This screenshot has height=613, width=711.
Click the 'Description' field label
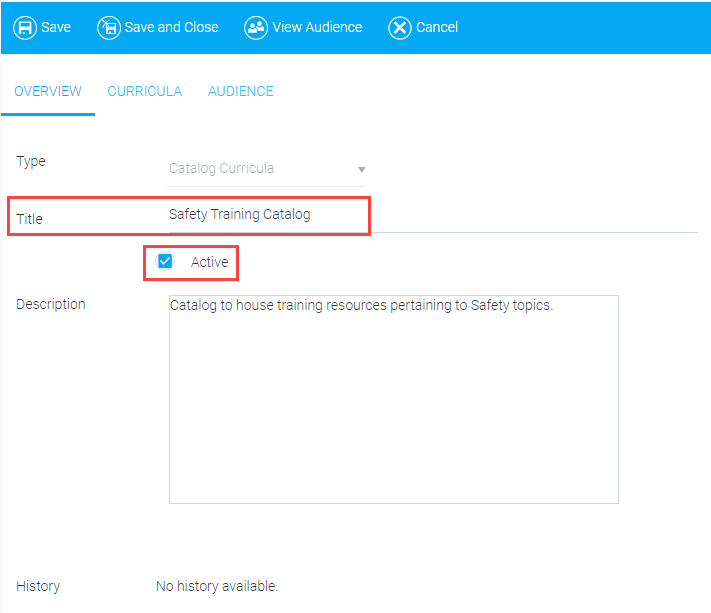click(51, 304)
